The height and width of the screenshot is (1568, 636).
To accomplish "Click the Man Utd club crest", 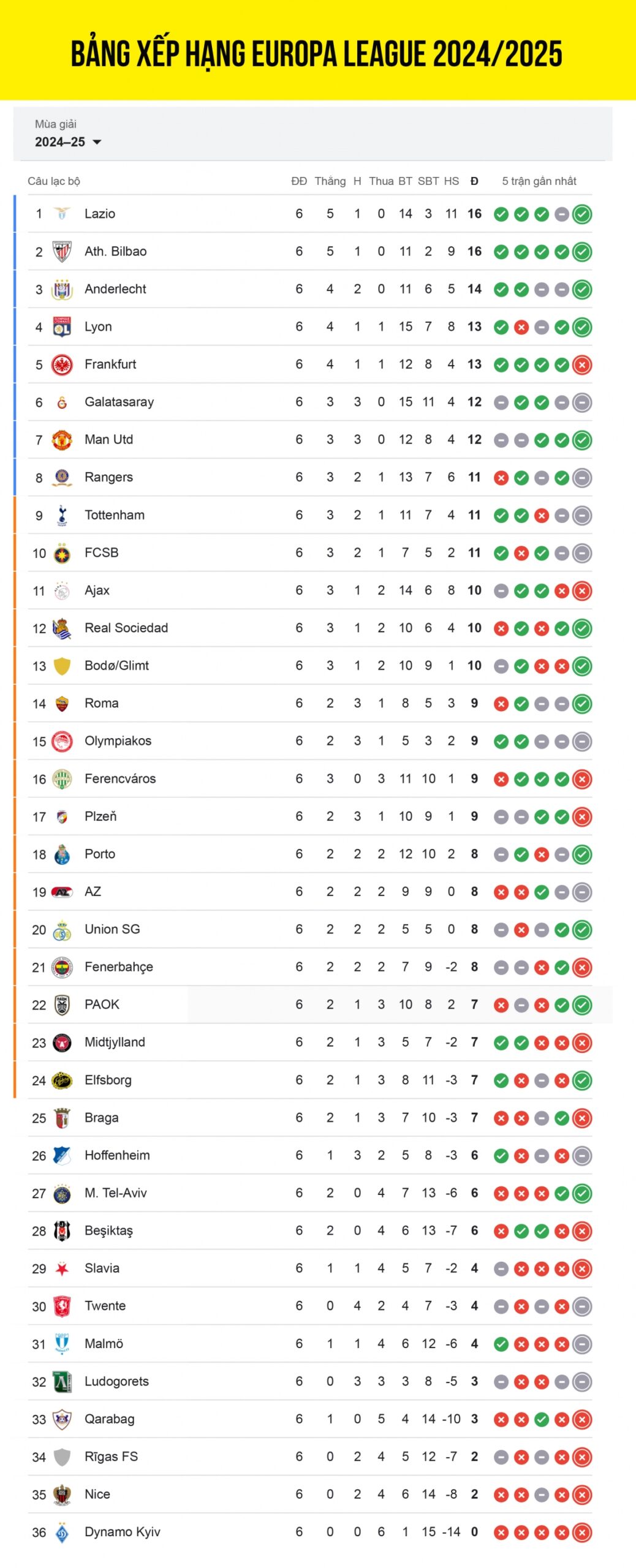I will 62,440.
